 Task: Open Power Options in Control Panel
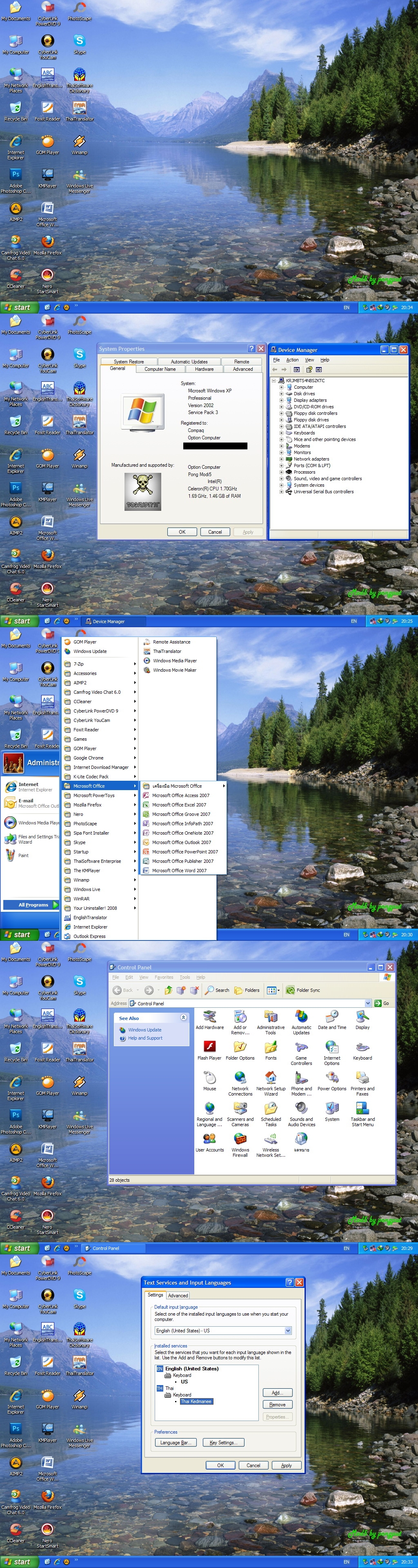tap(331, 1081)
